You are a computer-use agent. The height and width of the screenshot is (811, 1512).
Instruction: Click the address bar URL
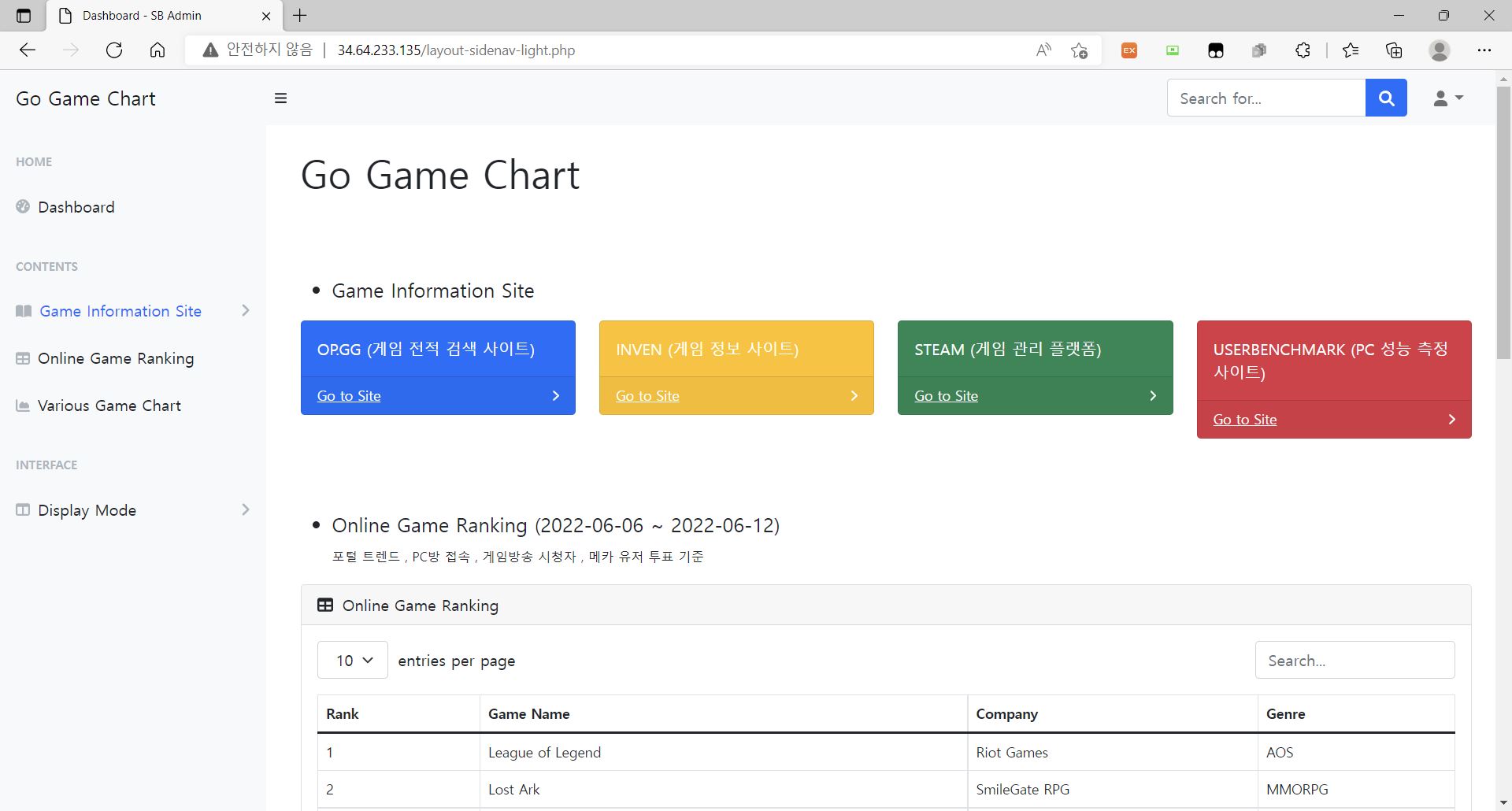tap(456, 50)
